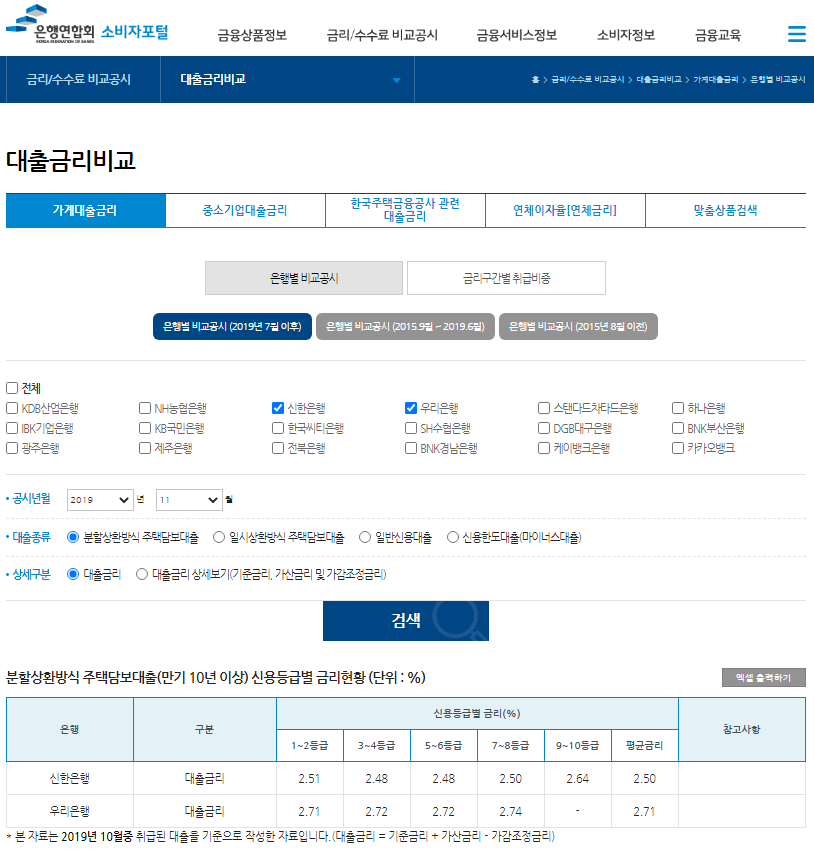Viewport: 814px width, 855px height.
Task: Select 일시상환방식 주택담보대출 radio option
Action: 219,538
